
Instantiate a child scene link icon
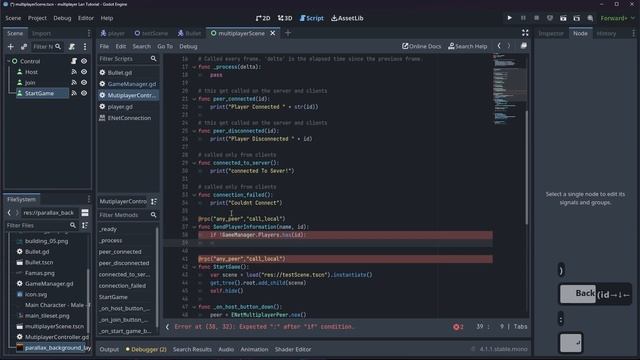(x=24, y=47)
